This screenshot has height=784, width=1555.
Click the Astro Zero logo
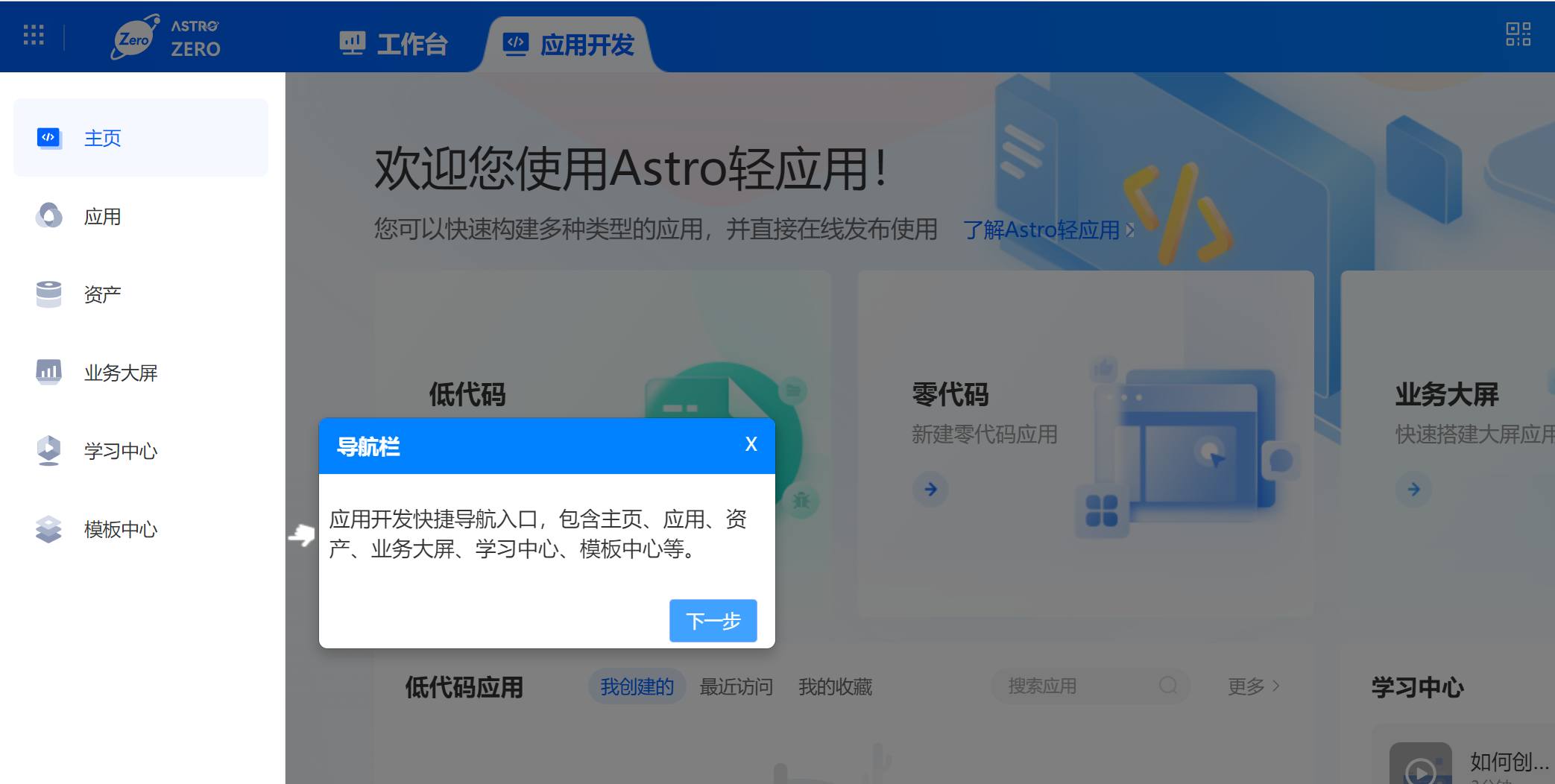[x=165, y=37]
